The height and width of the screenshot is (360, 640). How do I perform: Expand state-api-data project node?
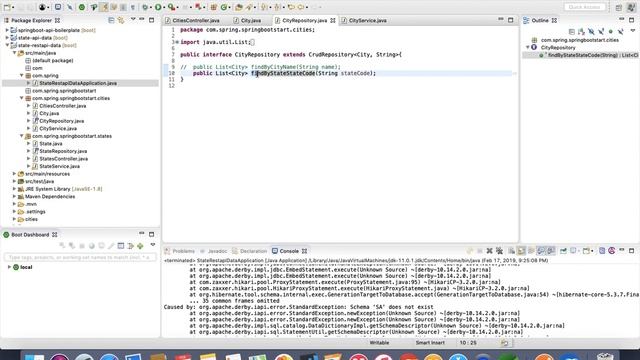7,38
